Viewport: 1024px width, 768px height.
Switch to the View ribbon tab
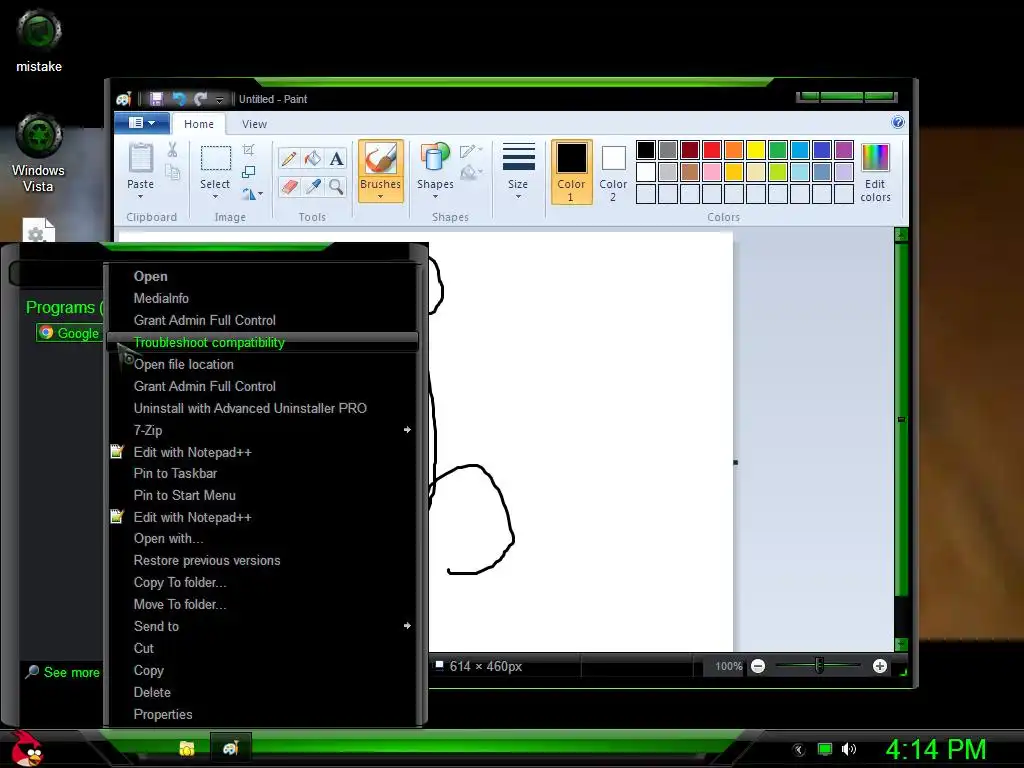coord(254,124)
